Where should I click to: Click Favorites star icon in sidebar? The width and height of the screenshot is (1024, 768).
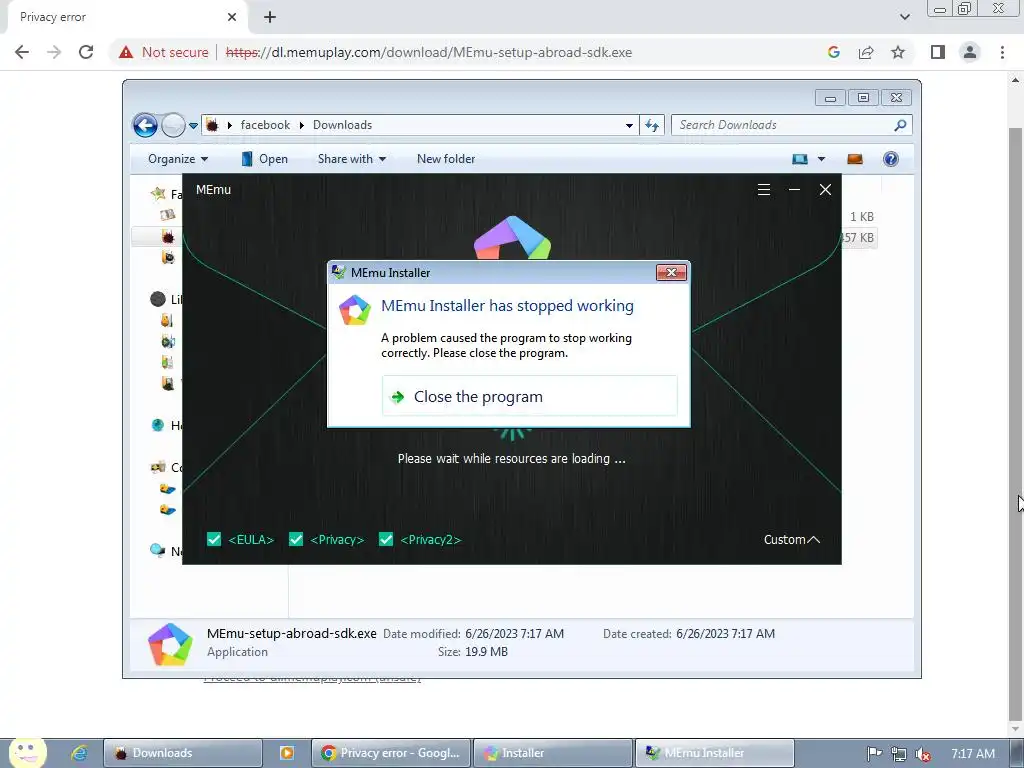click(158, 193)
